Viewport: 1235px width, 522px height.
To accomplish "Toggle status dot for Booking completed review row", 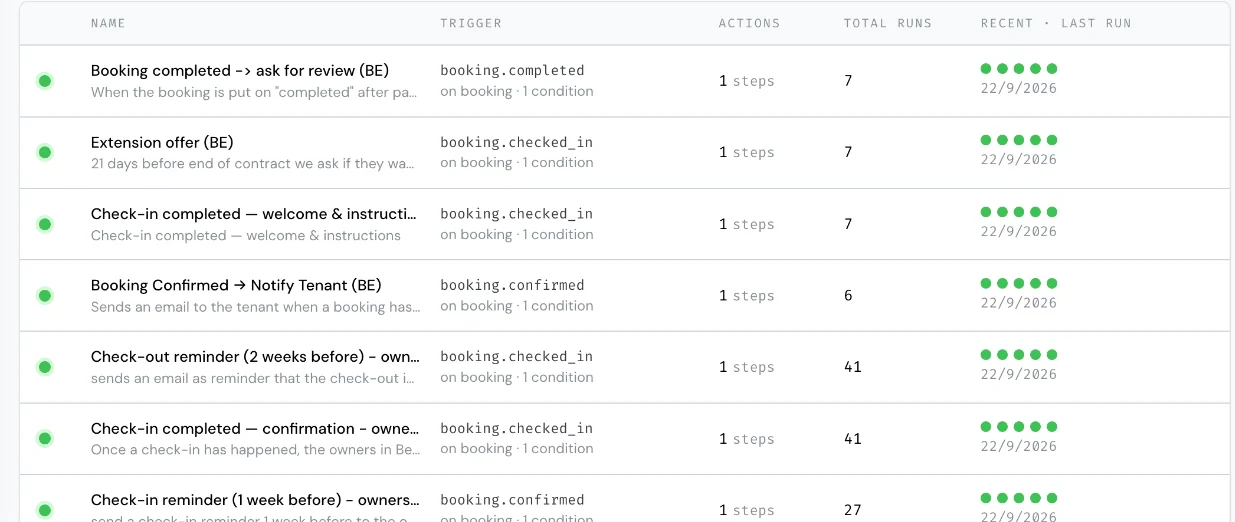I will pyautogui.click(x=45, y=81).
